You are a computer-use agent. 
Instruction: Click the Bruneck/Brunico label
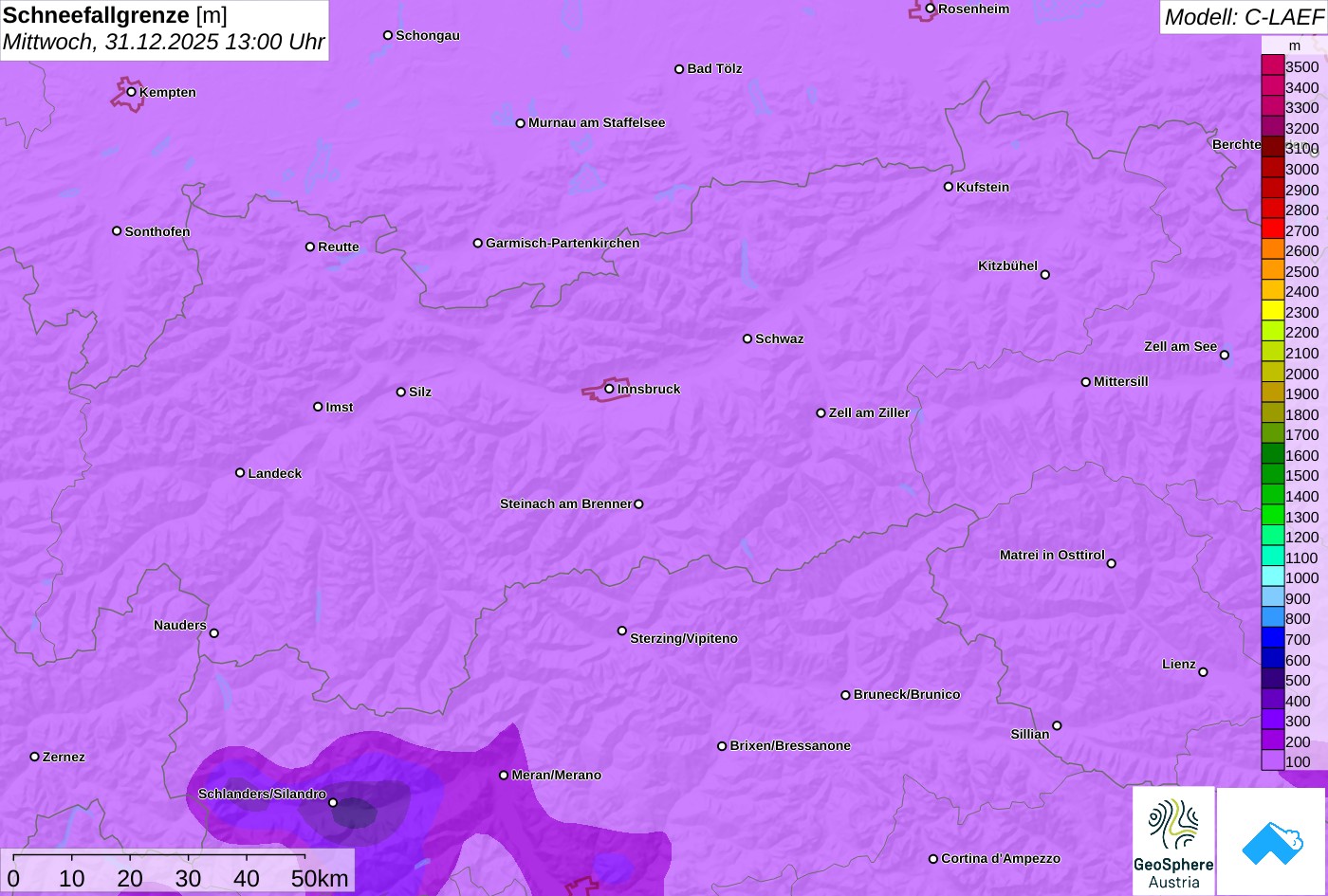click(907, 695)
